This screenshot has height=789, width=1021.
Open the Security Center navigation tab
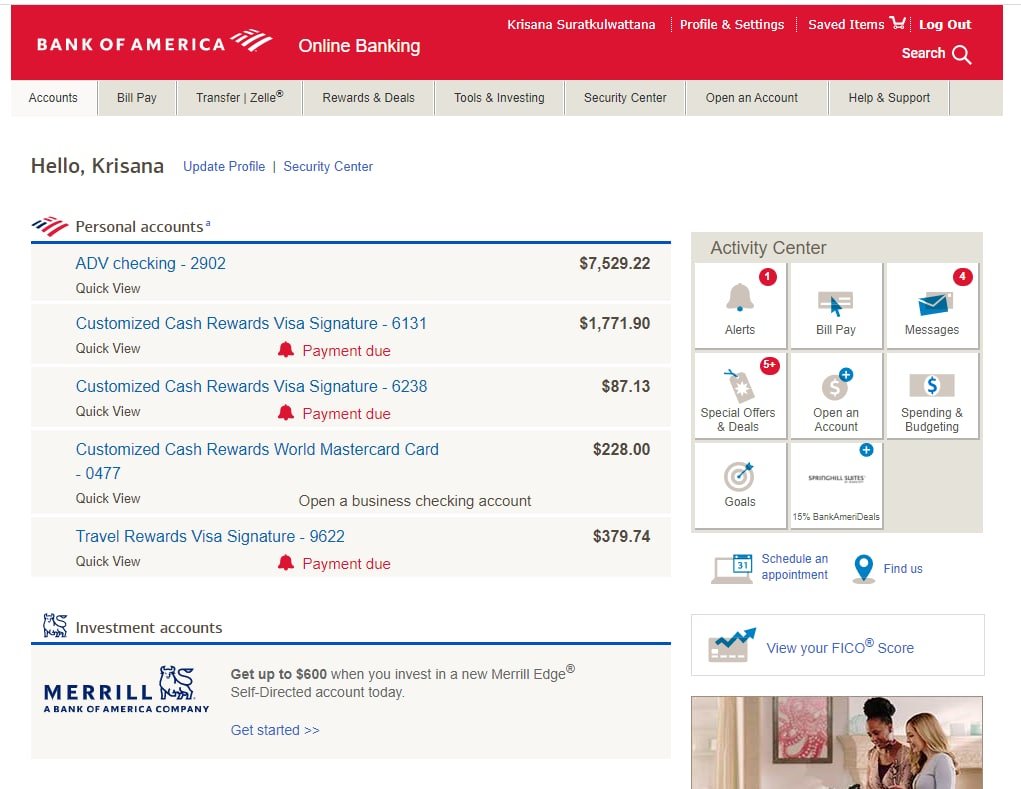pos(625,98)
